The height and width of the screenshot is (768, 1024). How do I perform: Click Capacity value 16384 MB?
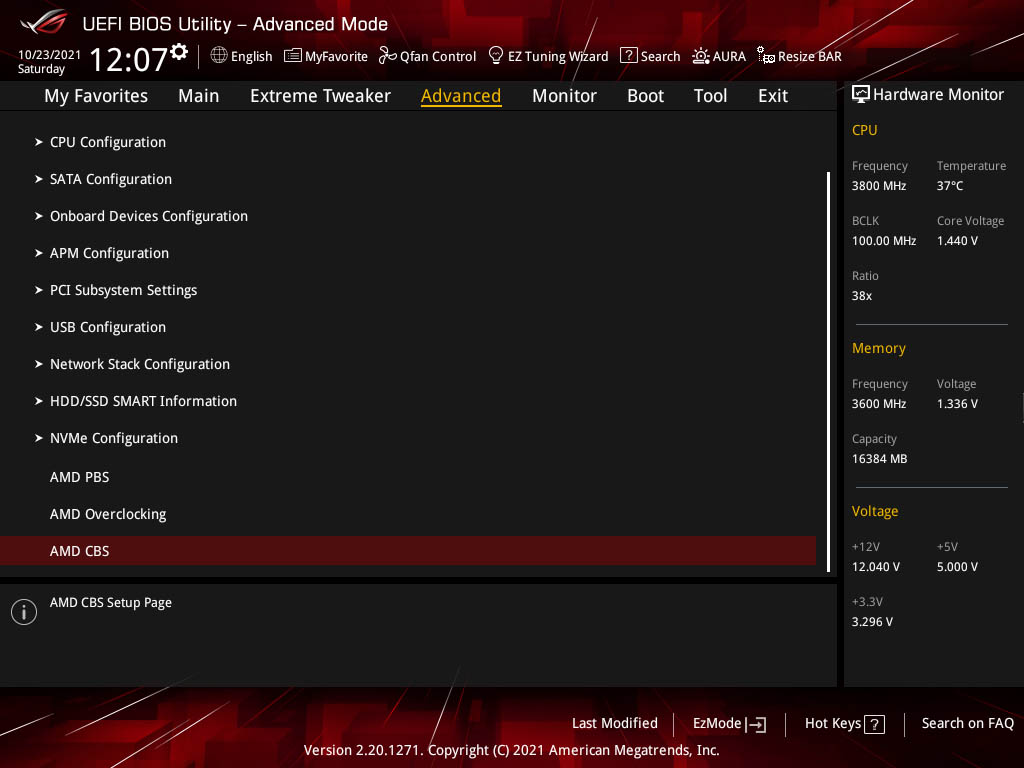tap(879, 458)
